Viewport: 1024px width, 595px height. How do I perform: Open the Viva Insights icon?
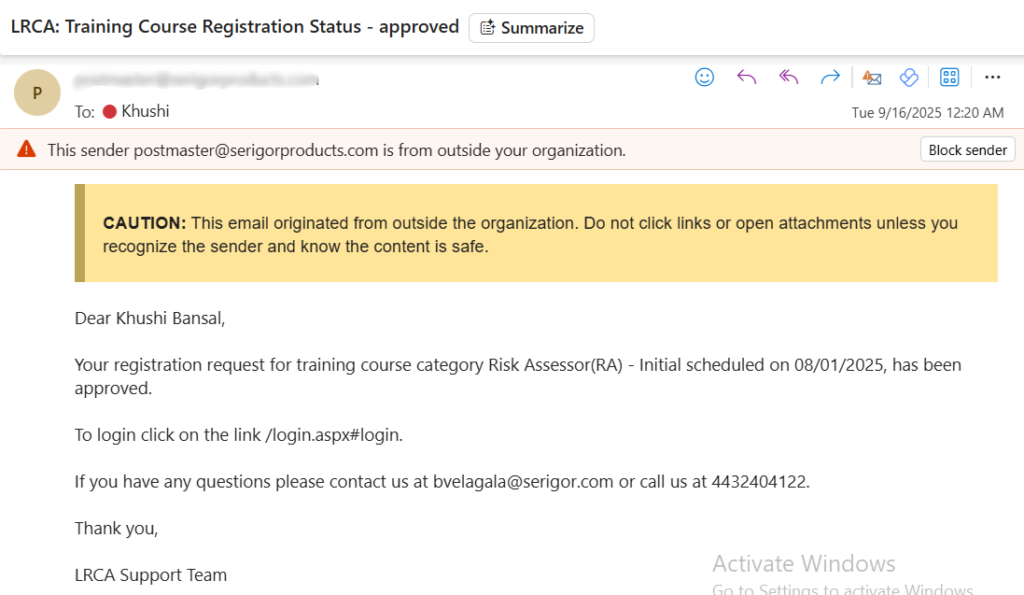coord(909,77)
